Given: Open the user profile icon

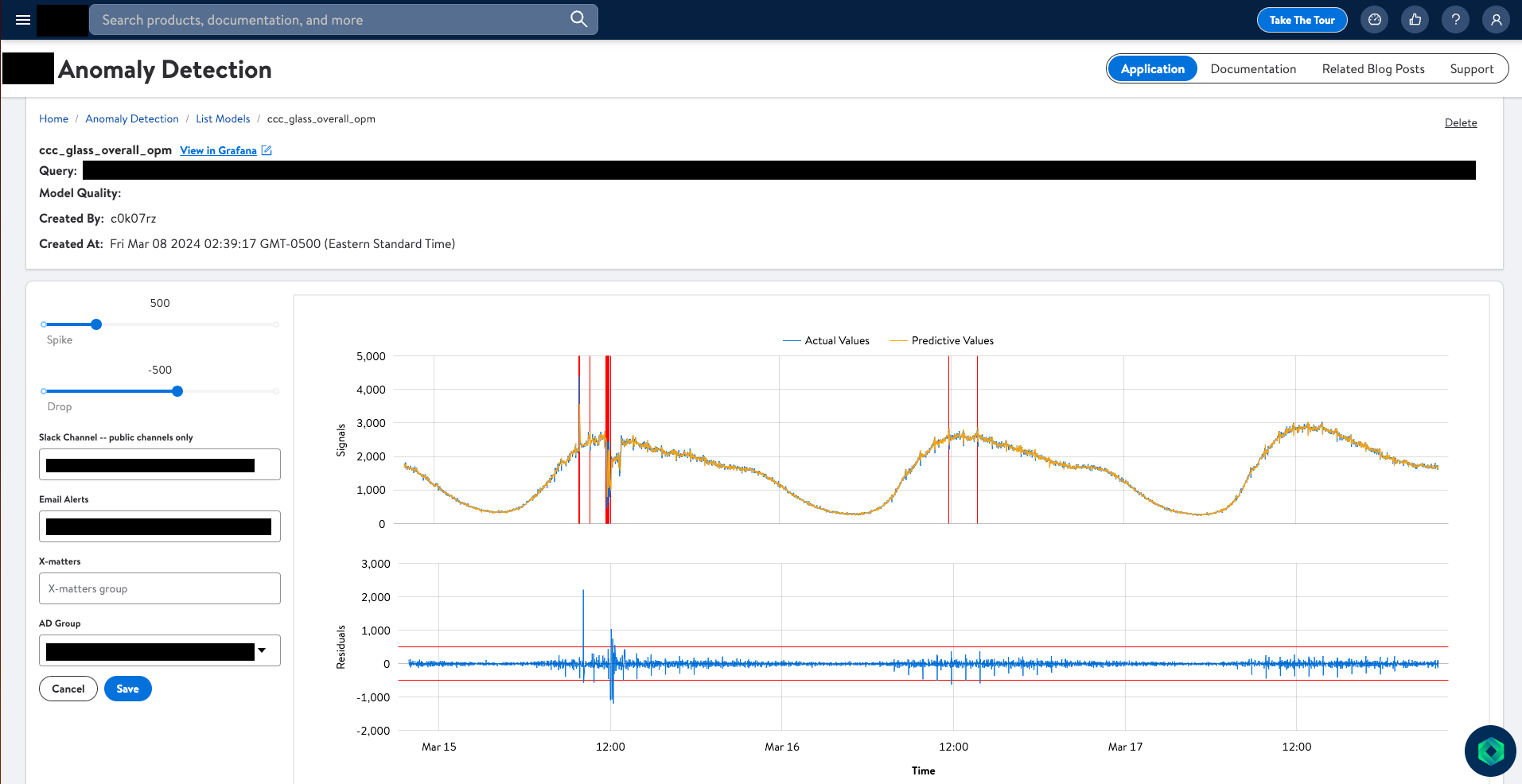Looking at the screenshot, I should [x=1496, y=20].
